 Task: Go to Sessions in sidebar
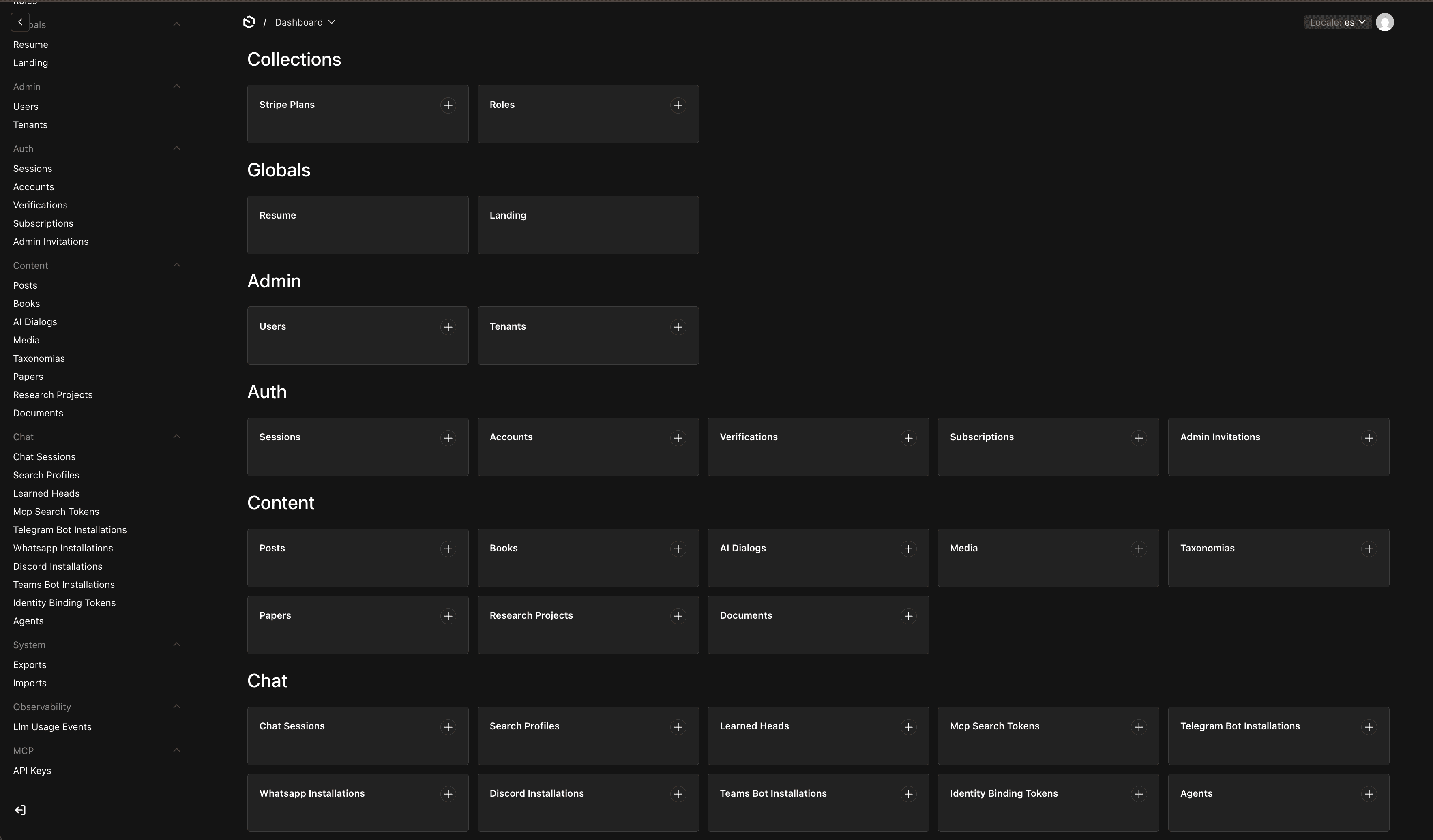click(32, 168)
